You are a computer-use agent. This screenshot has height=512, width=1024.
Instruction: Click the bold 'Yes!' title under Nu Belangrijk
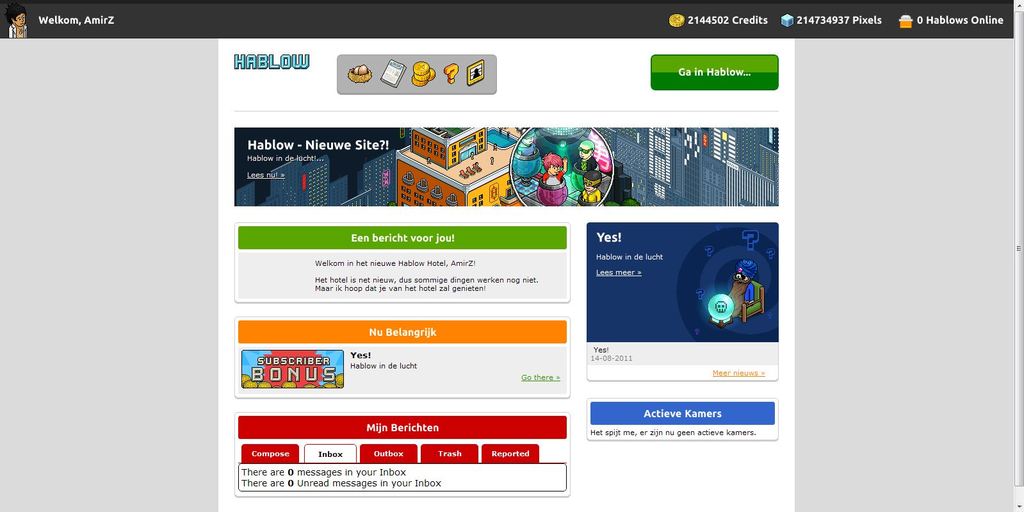pos(360,355)
